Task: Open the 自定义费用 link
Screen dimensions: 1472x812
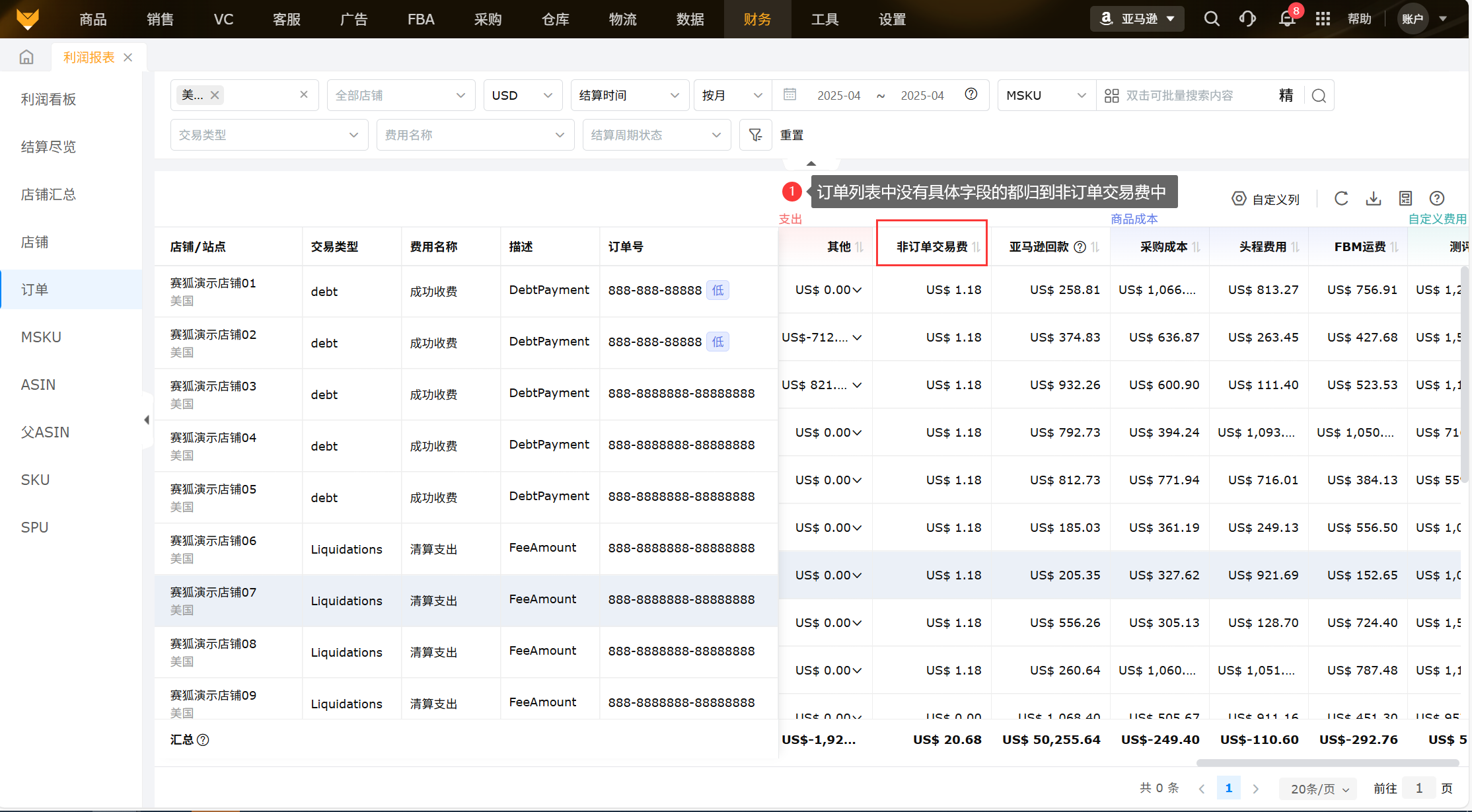Action: [x=1437, y=218]
